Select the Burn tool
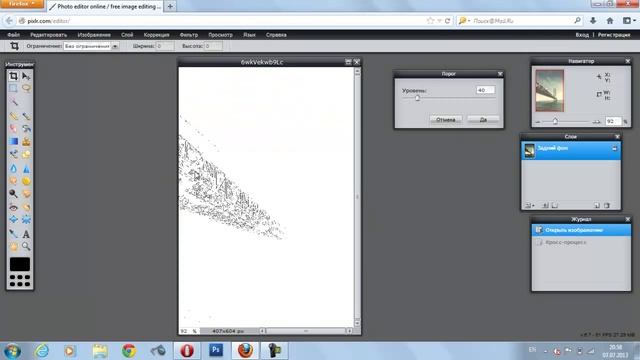Image resolution: width=640 pixels, height=360 pixels. pos(26,193)
